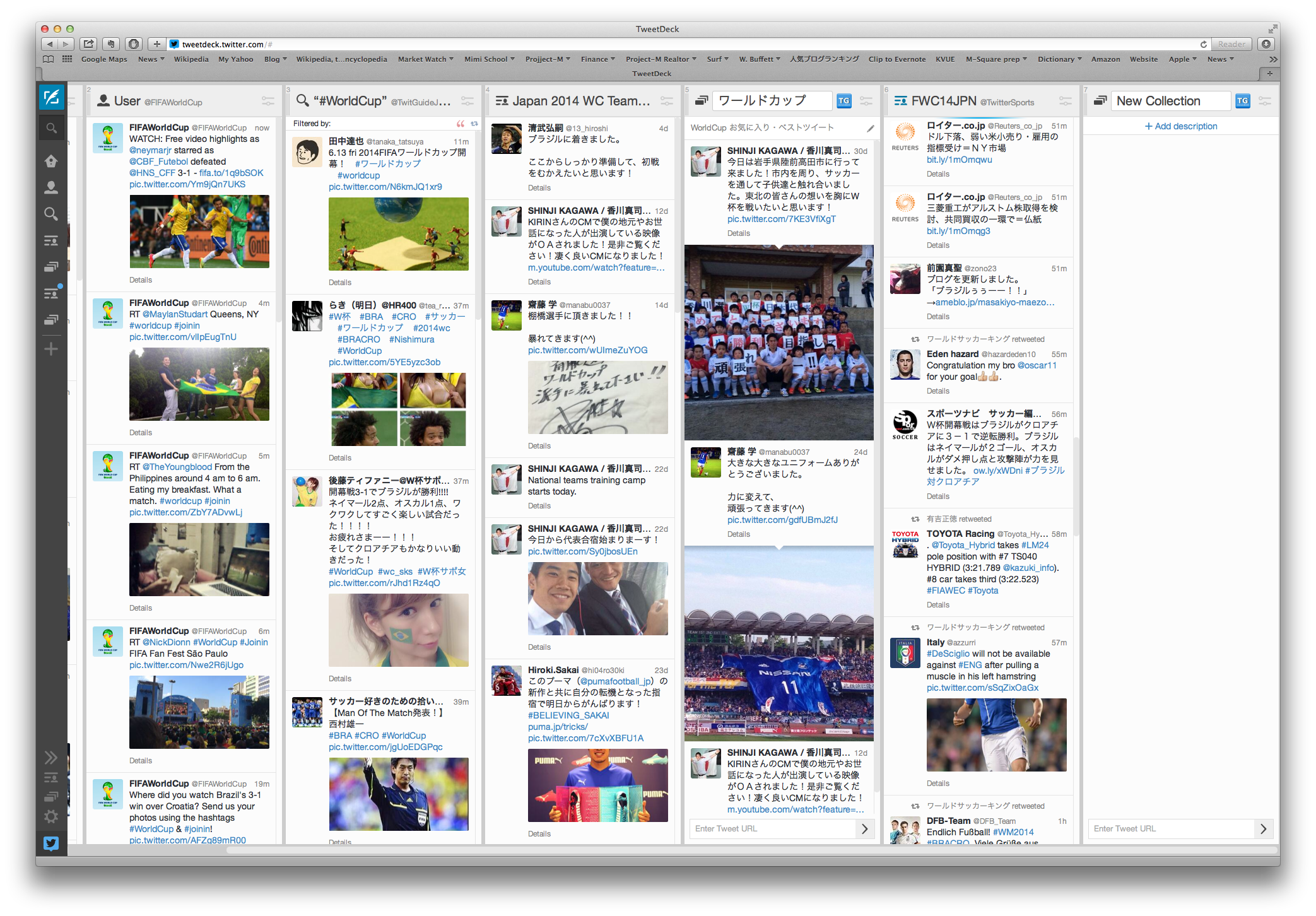This screenshot has height=916, width=1316.
Task: Expand Project-M Realtor bookmarks folder
Action: pyautogui.click(x=661, y=59)
